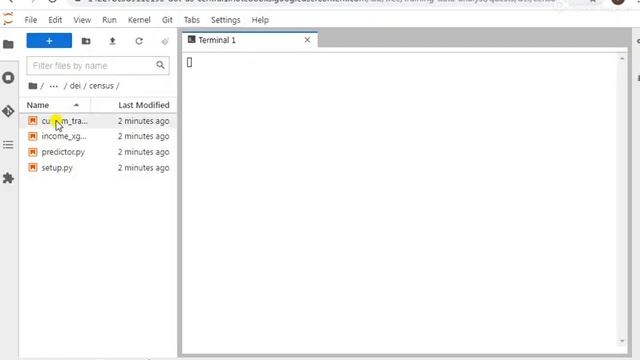
Task: Click the search magnifier icon
Action: coord(160,65)
